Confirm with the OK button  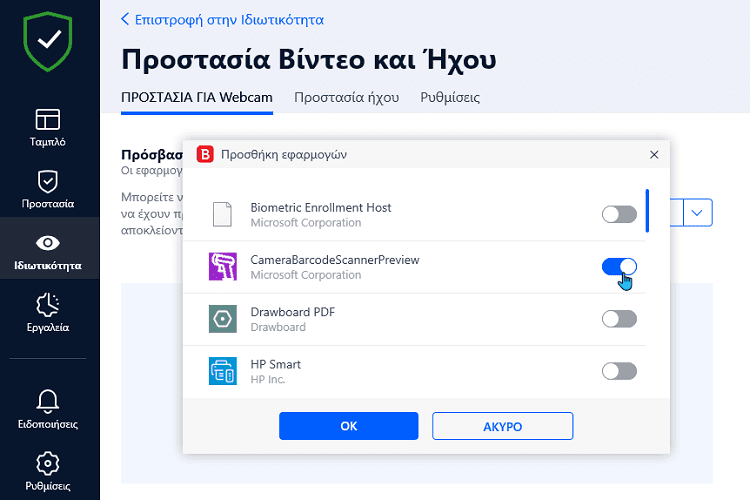tap(349, 426)
